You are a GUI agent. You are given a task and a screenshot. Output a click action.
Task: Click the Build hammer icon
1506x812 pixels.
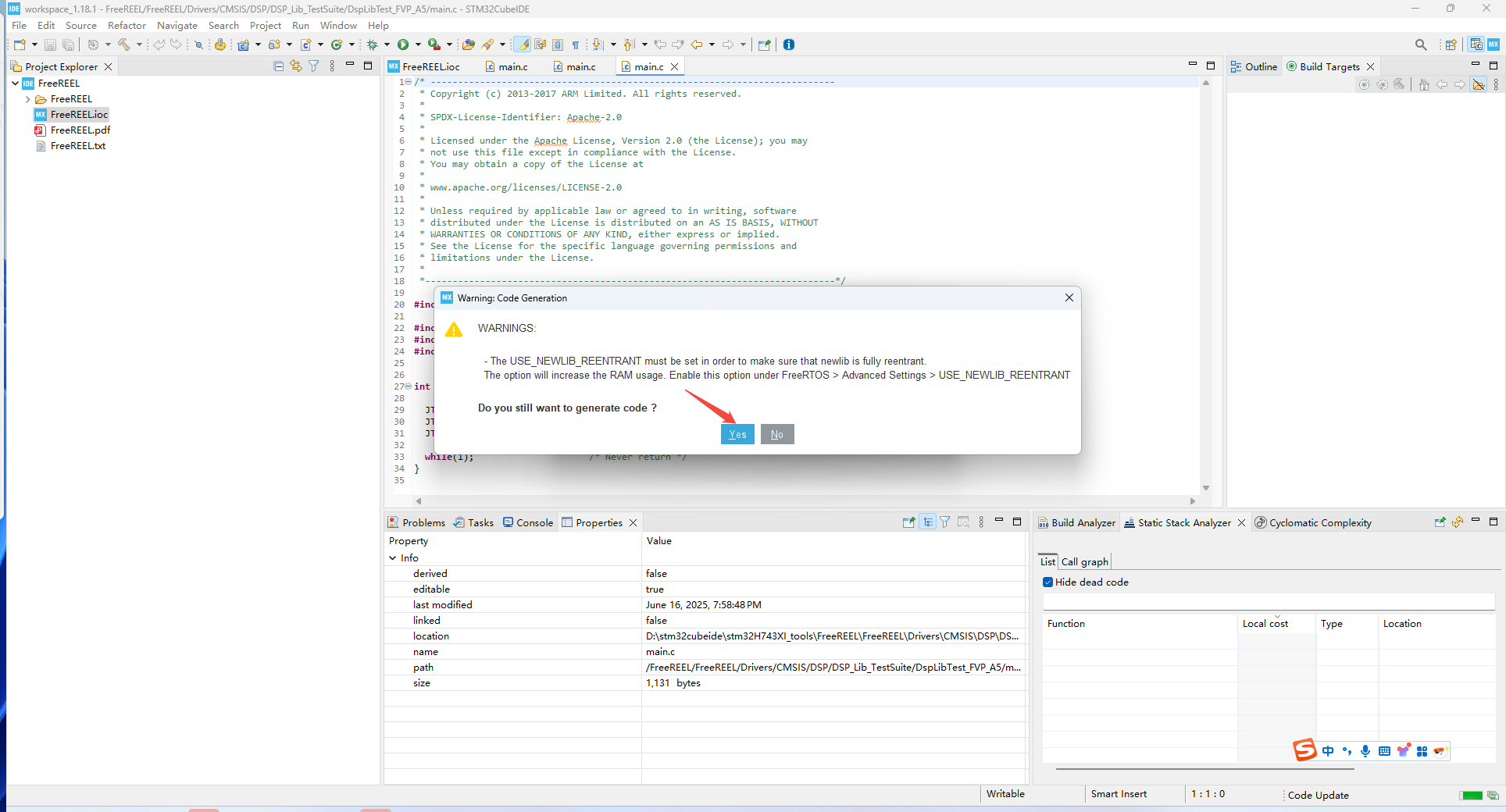pos(123,45)
